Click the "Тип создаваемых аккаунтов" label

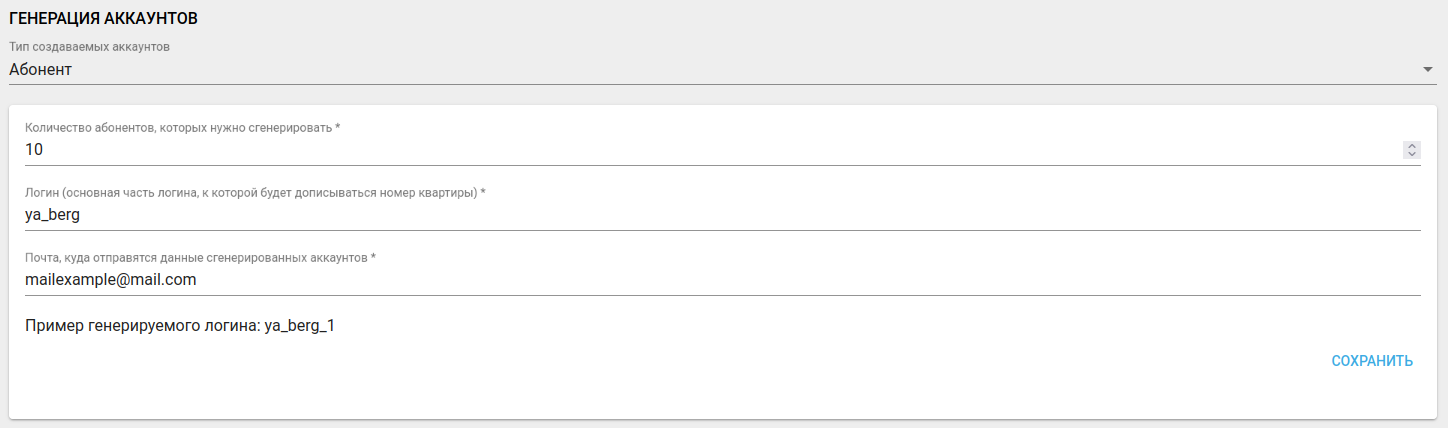pyautogui.click(x=90, y=47)
